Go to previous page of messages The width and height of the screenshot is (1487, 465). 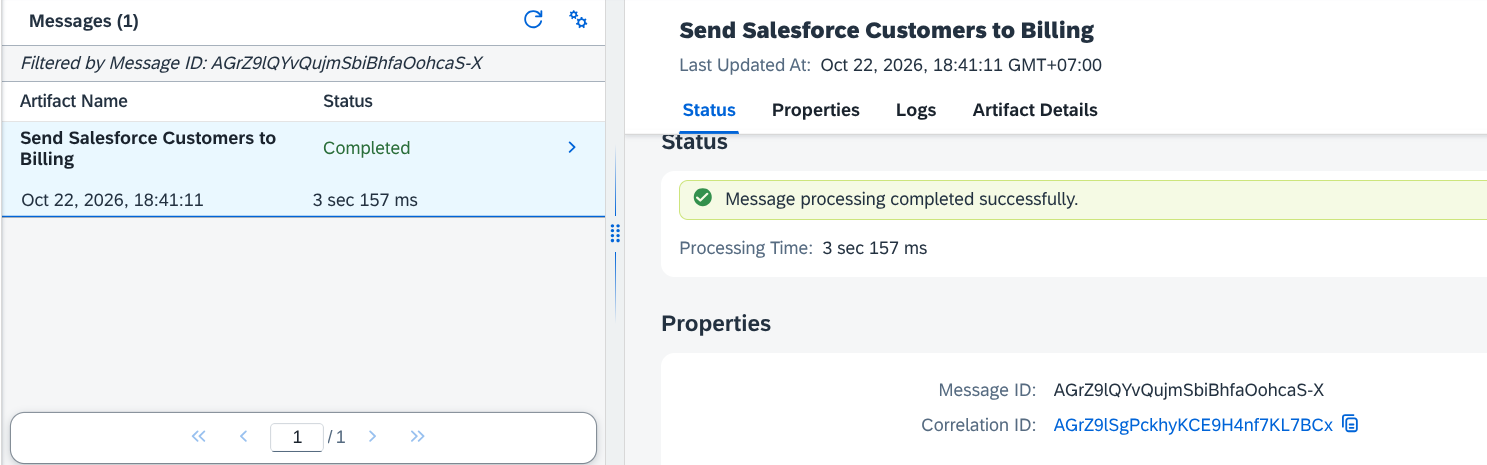[x=243, y=436]
